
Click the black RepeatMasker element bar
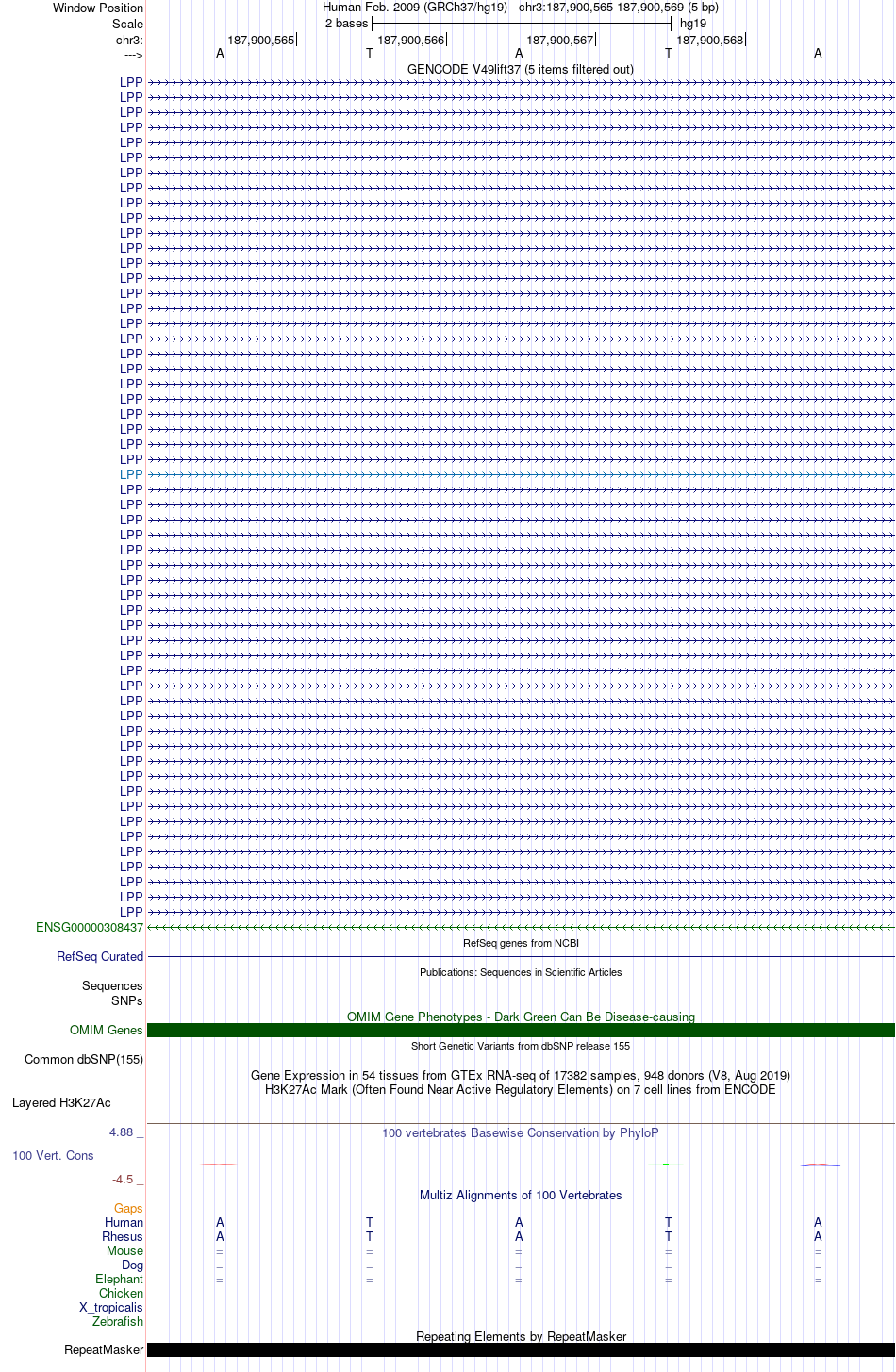click(x=521, y=1349)
